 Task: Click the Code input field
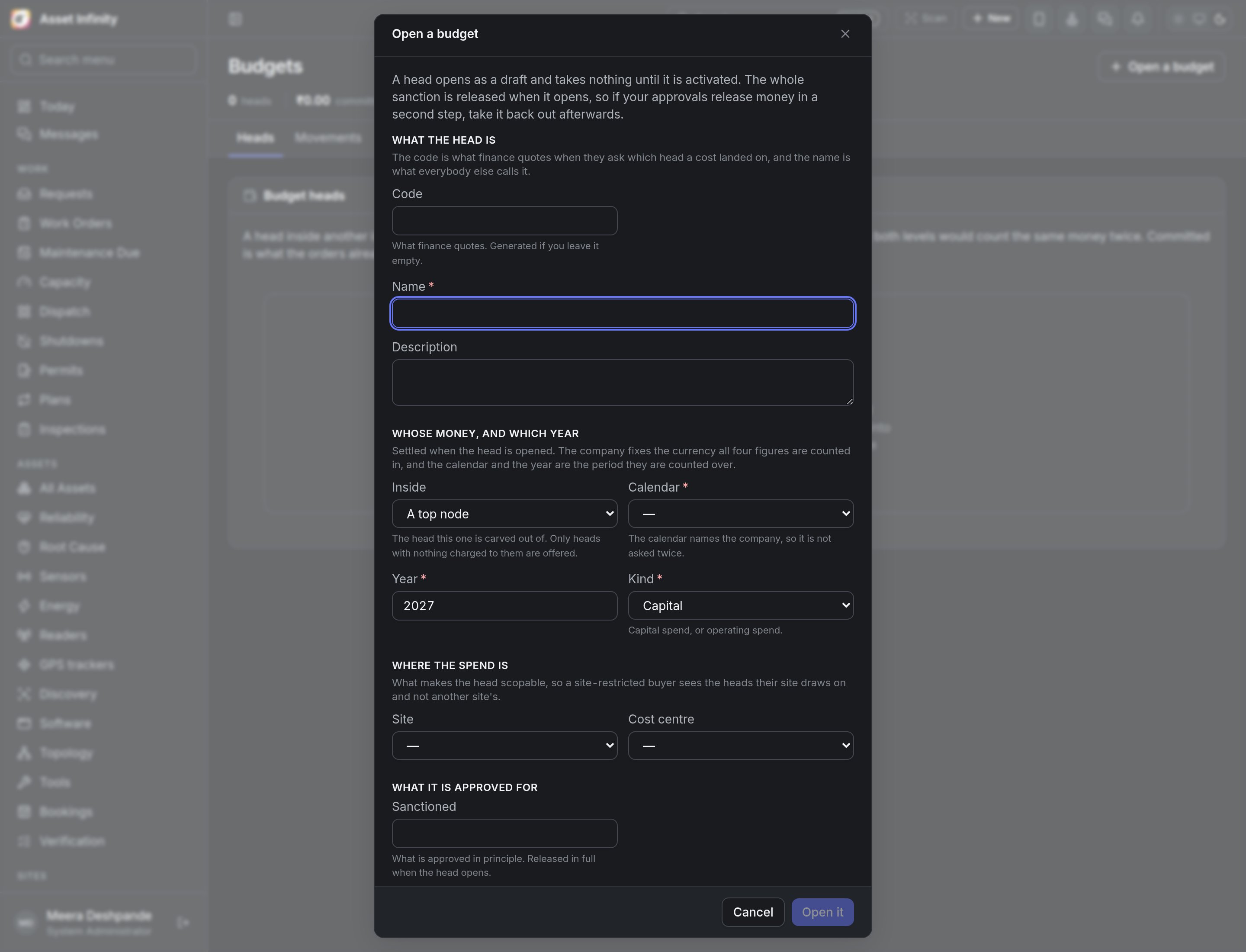point(504,220)
